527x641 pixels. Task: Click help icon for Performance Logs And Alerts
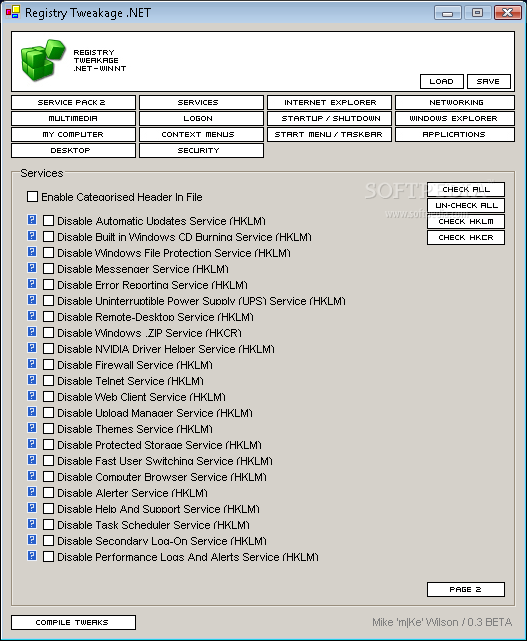click(32, 556)
